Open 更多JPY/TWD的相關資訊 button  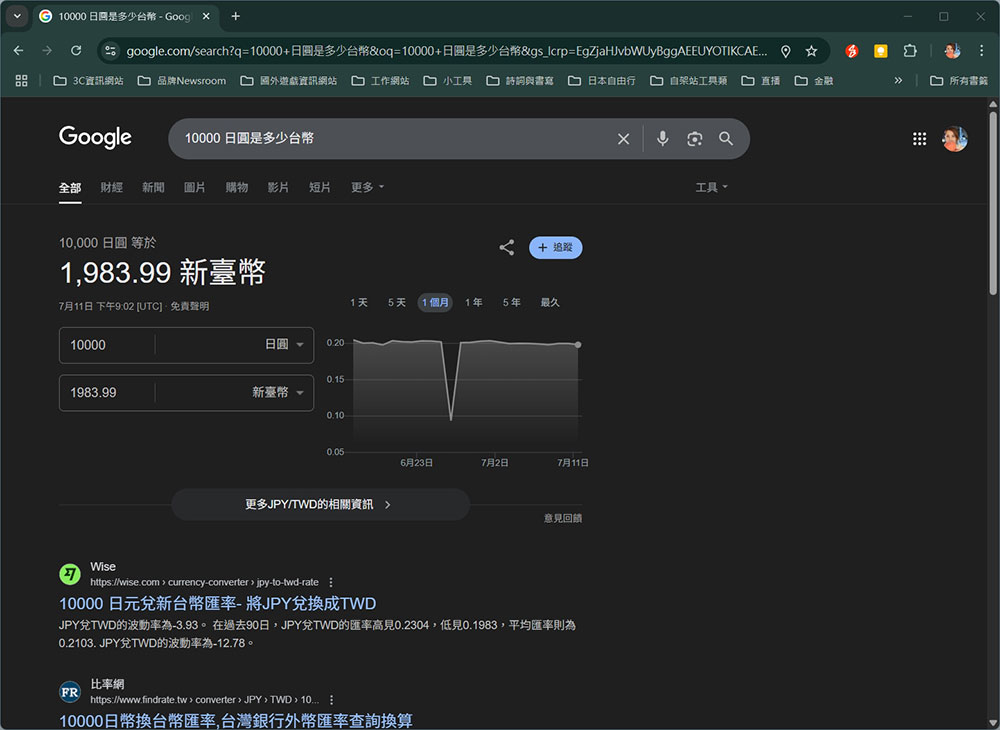[321, 504]
